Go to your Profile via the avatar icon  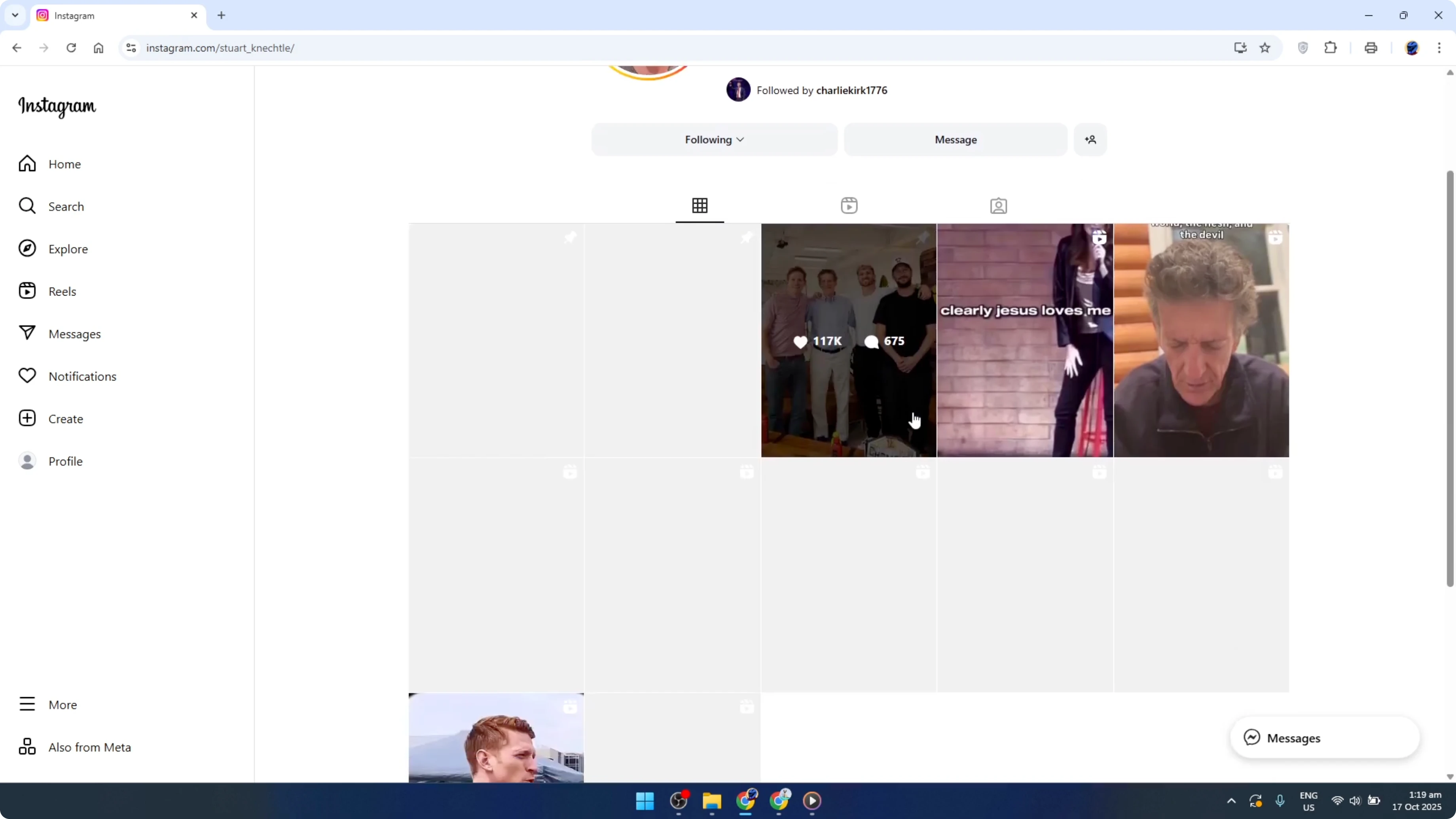(27, 461)
